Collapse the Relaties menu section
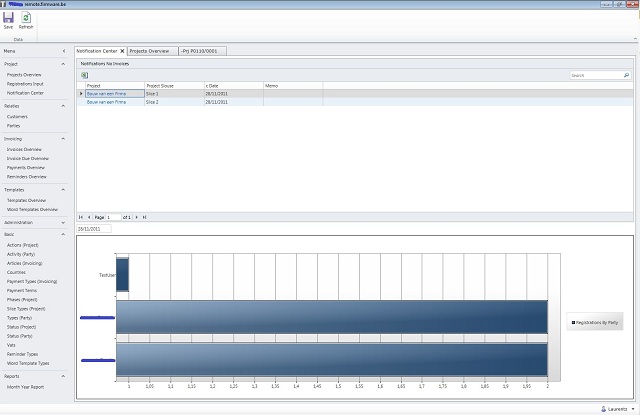Screen dimensions: 640x415 63,106
